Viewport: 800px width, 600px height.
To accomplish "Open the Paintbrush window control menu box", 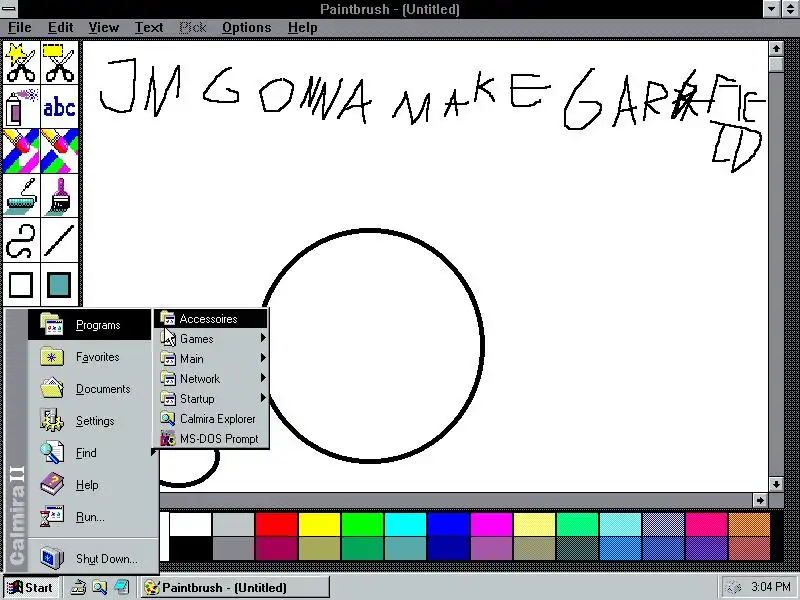I will tap(9, 8).
